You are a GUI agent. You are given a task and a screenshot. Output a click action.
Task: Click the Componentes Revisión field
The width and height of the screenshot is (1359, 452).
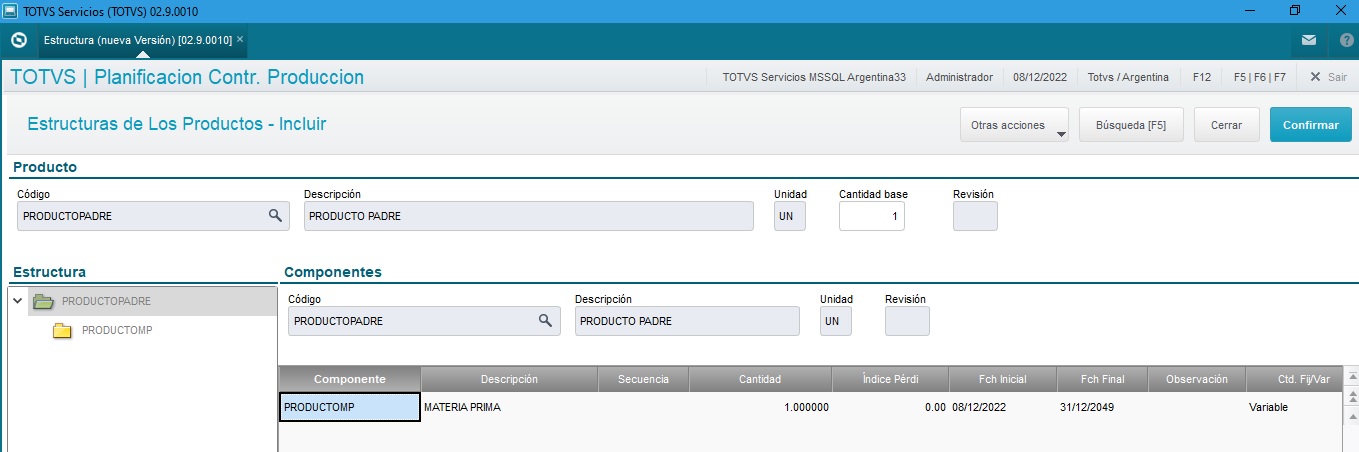(907, 321)
